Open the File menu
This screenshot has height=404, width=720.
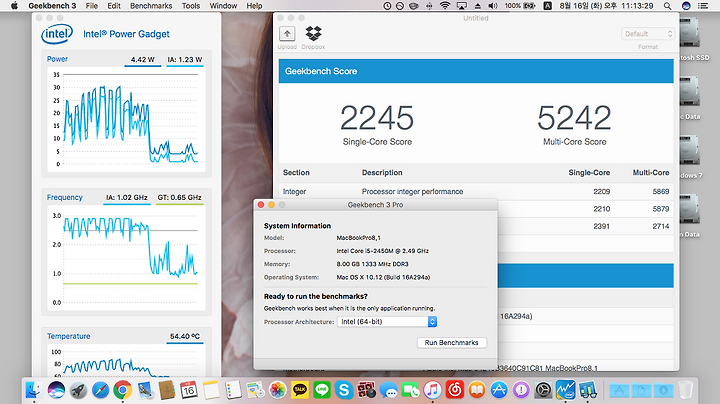coord(92,6)
